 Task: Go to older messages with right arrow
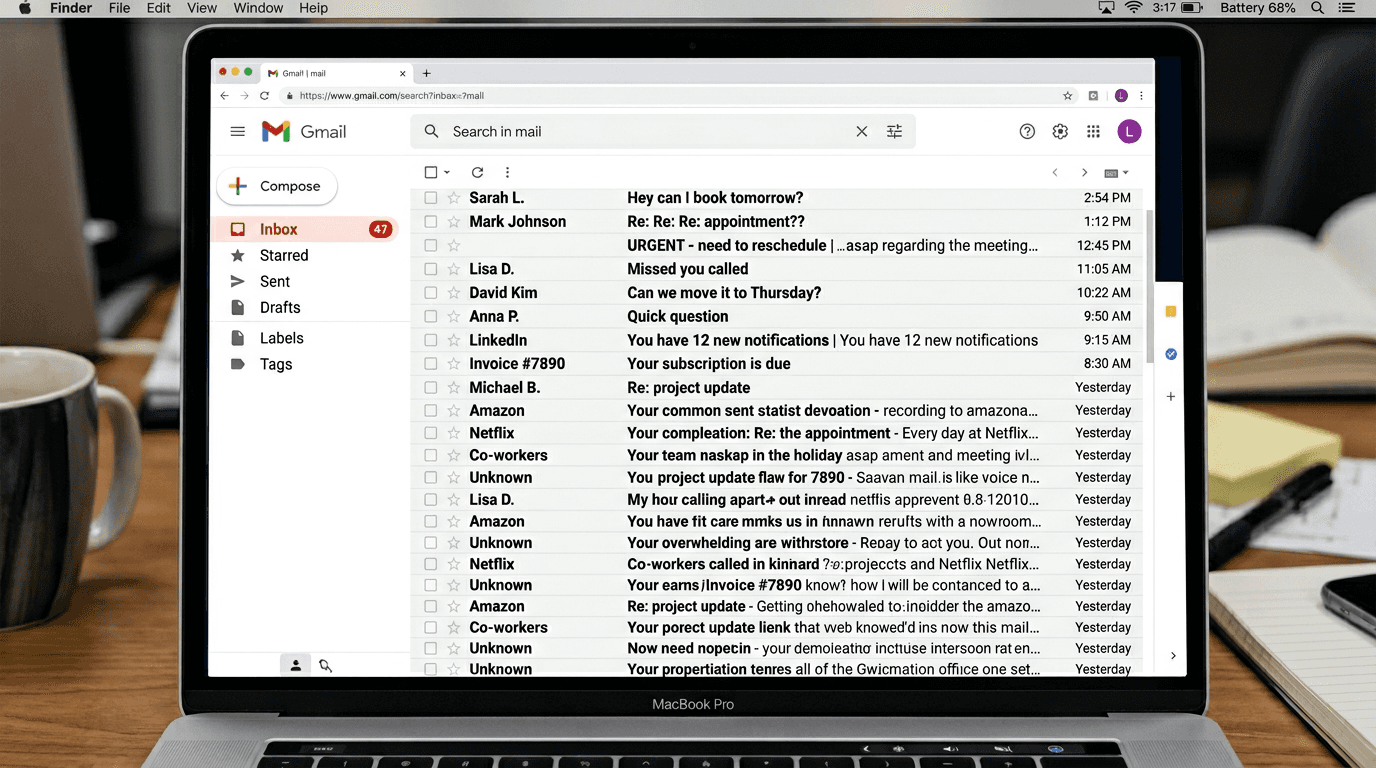1084,172
